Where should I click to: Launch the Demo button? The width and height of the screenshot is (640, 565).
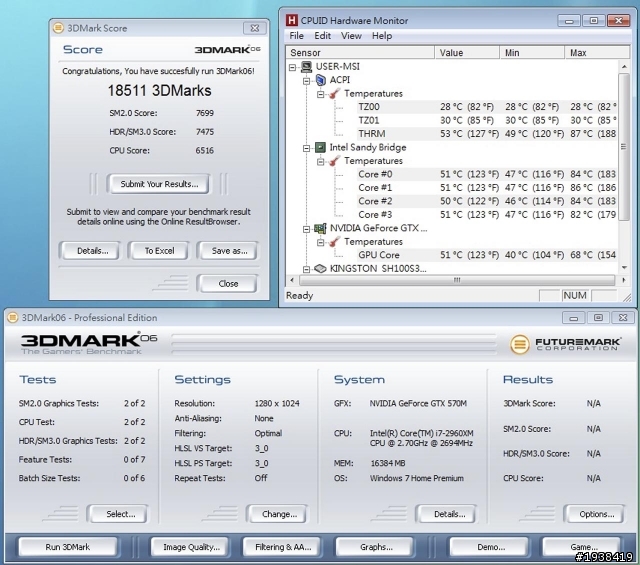(489, 547)
